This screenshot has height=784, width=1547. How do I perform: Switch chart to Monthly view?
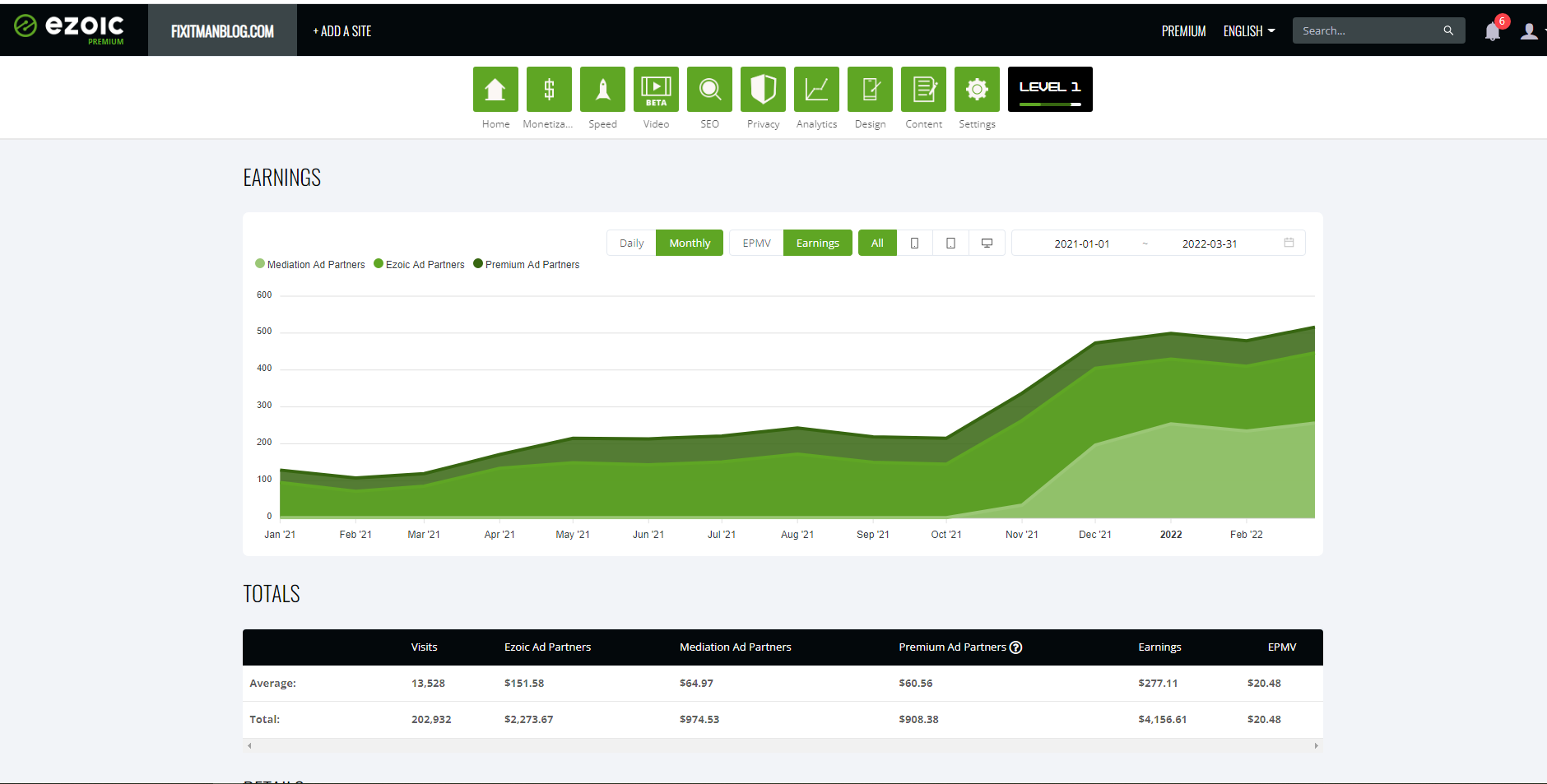pos(690,243)
